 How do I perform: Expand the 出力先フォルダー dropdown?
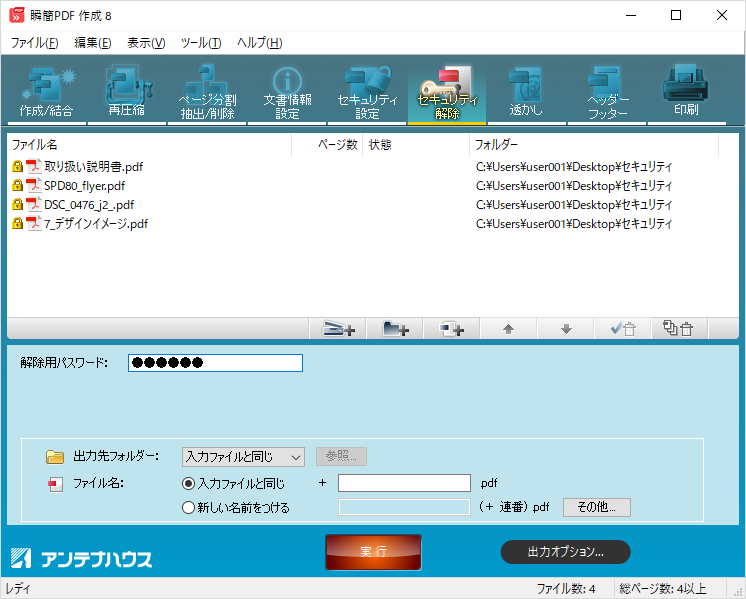243,457
